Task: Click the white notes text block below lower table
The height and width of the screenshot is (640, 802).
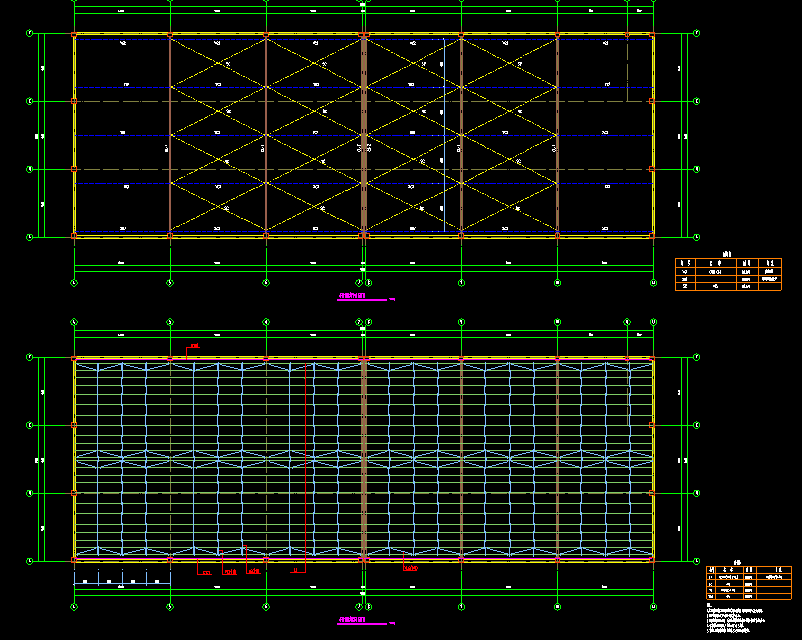Action: click(741, 618)
